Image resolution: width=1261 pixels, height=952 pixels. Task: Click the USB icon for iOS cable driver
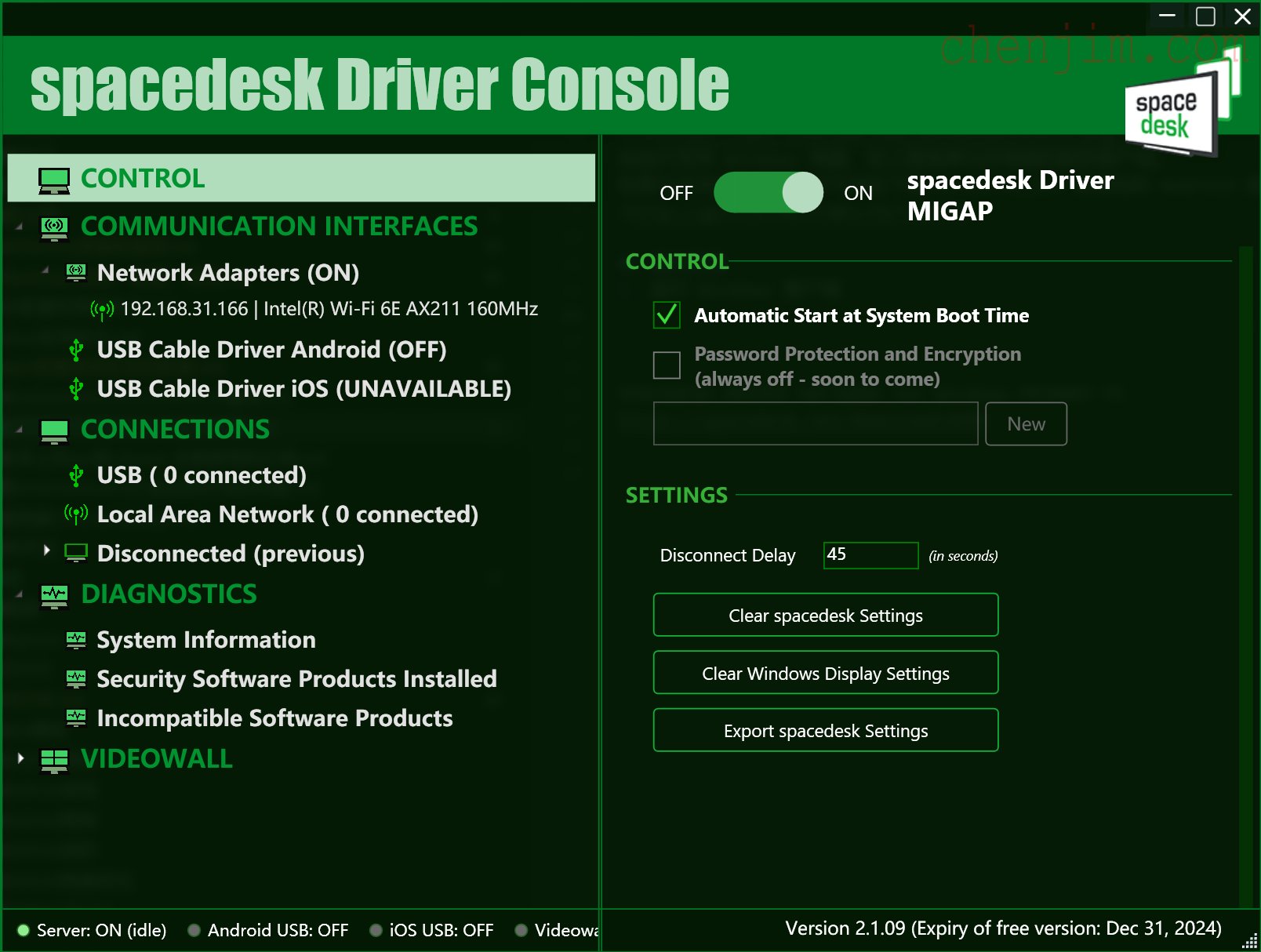pos(76,389)
